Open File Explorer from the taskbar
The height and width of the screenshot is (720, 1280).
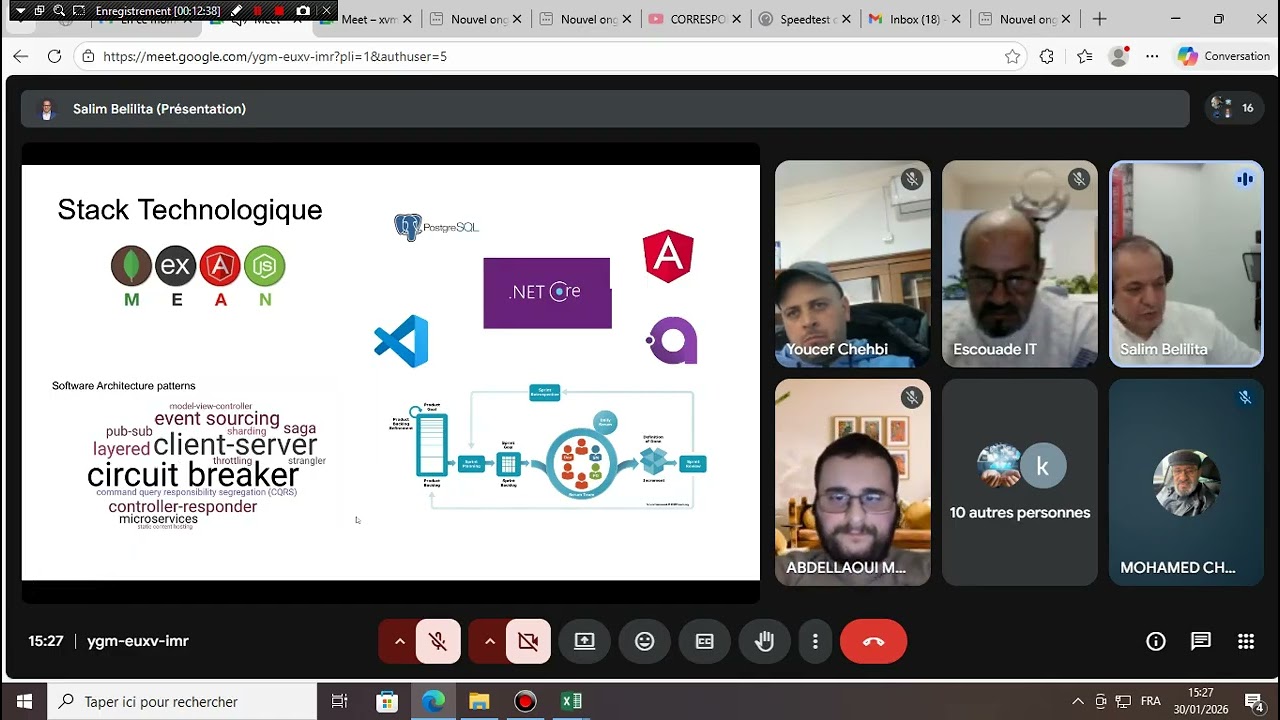point(479,701)
